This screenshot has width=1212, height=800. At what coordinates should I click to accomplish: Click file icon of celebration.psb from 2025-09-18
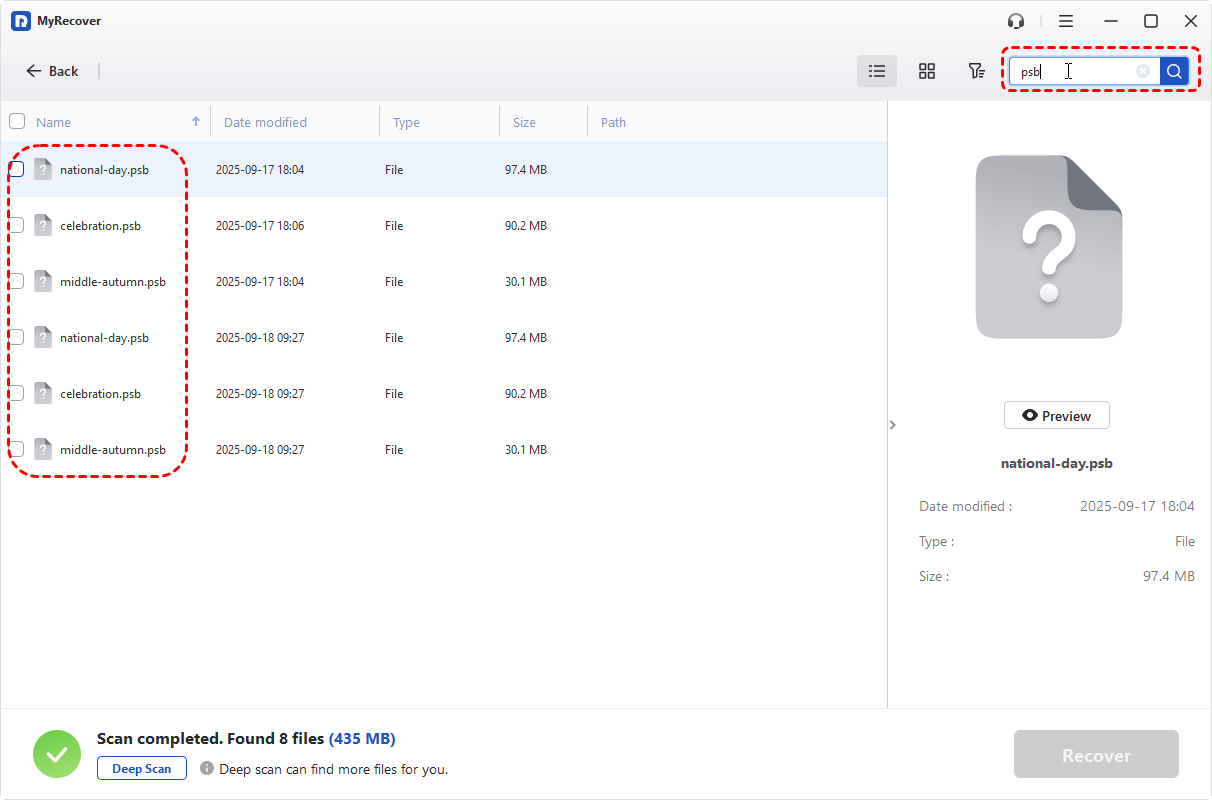(x=43, y=393)
